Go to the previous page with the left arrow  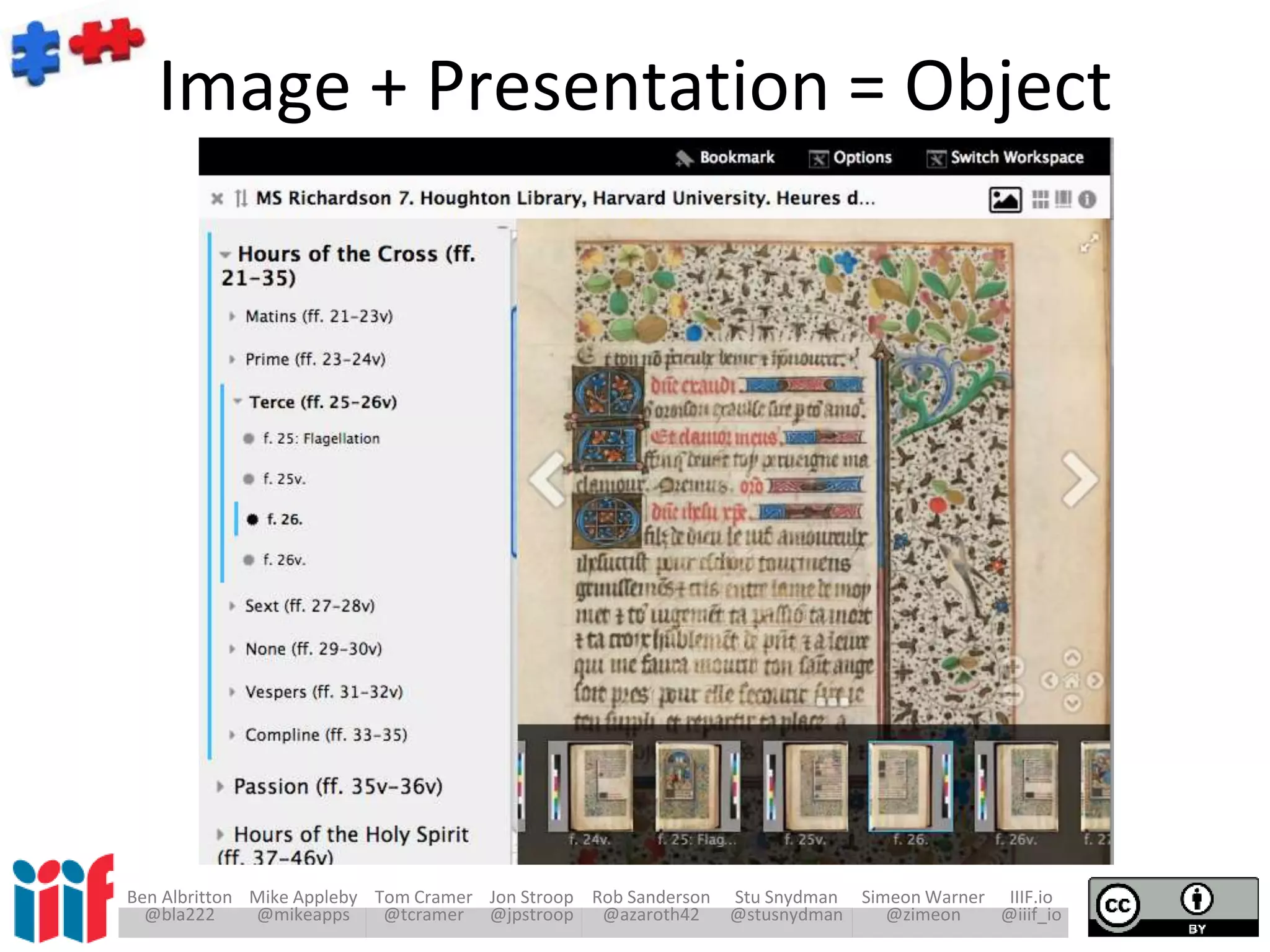tap(548, 478)
